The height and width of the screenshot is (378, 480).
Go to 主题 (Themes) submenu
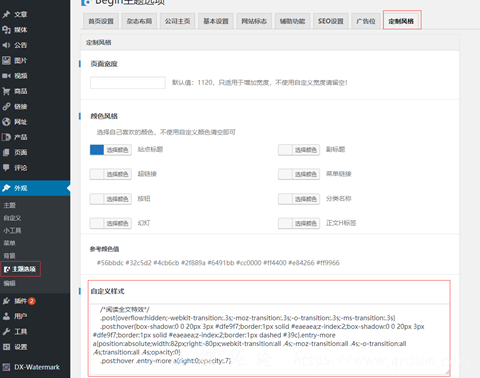point(10,205)
